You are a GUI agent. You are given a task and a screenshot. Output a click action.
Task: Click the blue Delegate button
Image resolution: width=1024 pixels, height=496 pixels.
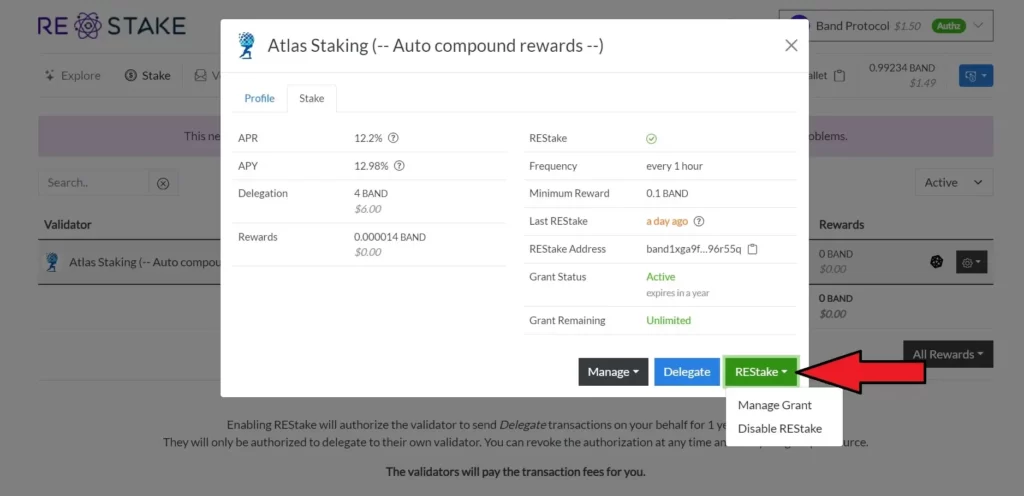pos(687,372)
